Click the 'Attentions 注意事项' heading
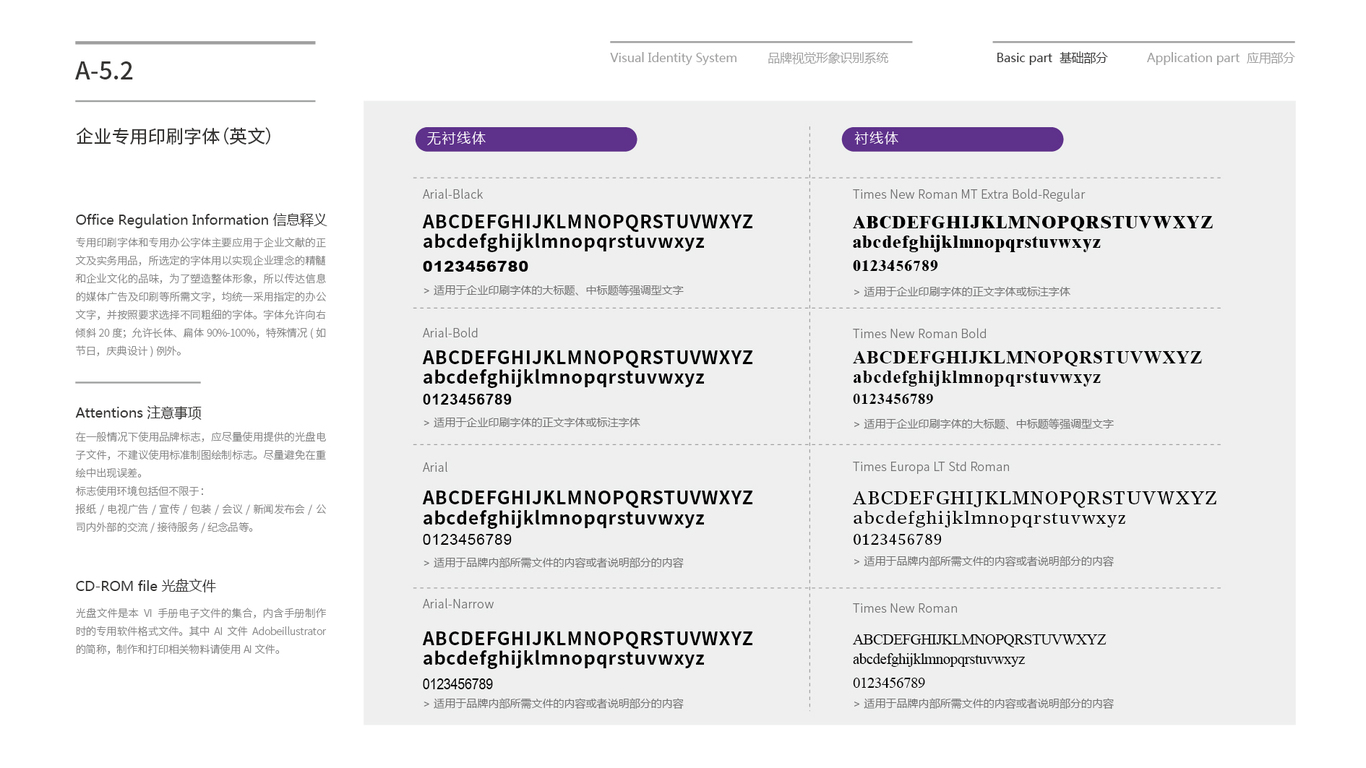Viewport: 1366px width, 768px height. [138, 413]
